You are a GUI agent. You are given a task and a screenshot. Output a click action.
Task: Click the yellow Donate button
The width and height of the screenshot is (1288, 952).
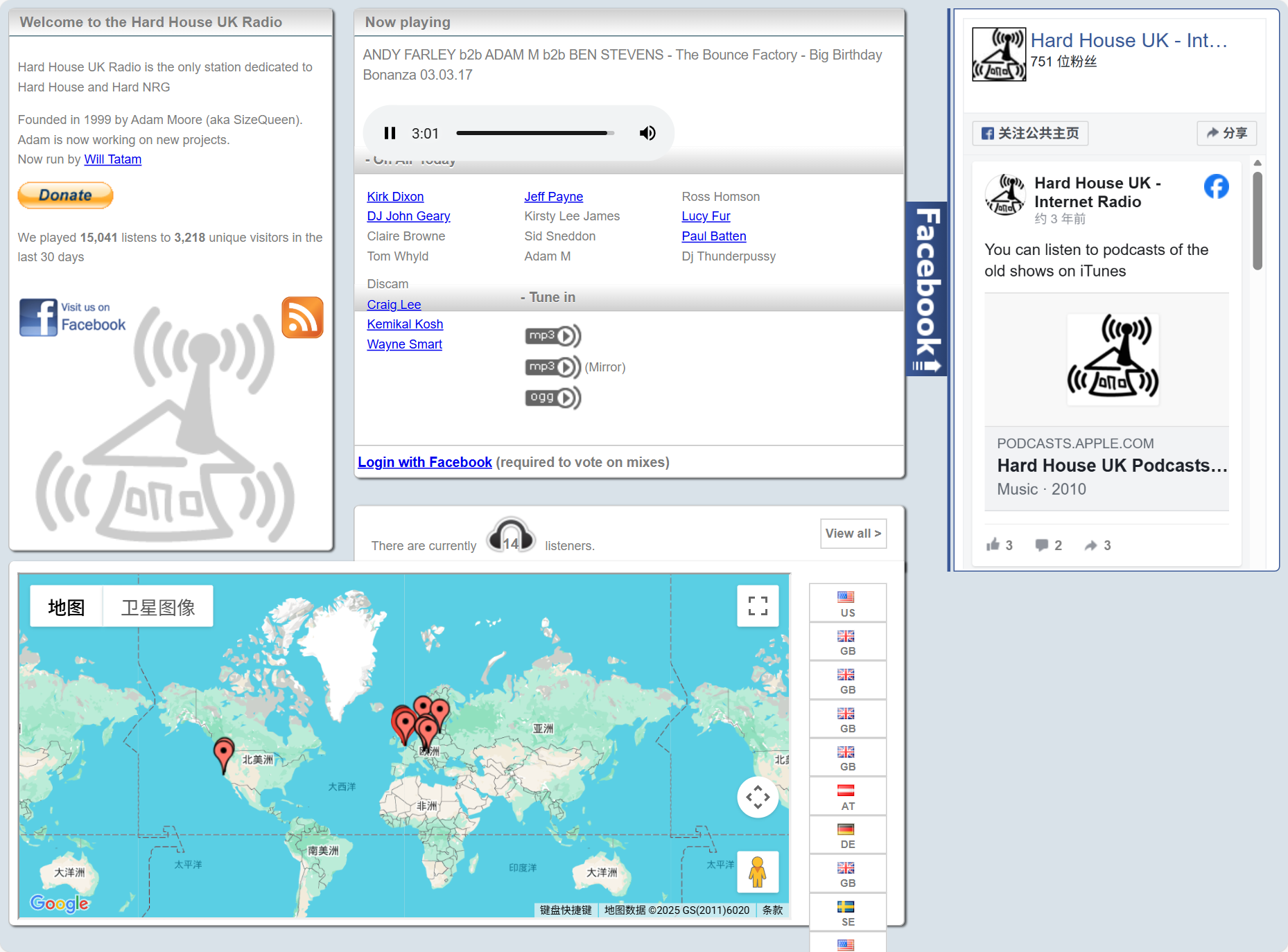65,195
